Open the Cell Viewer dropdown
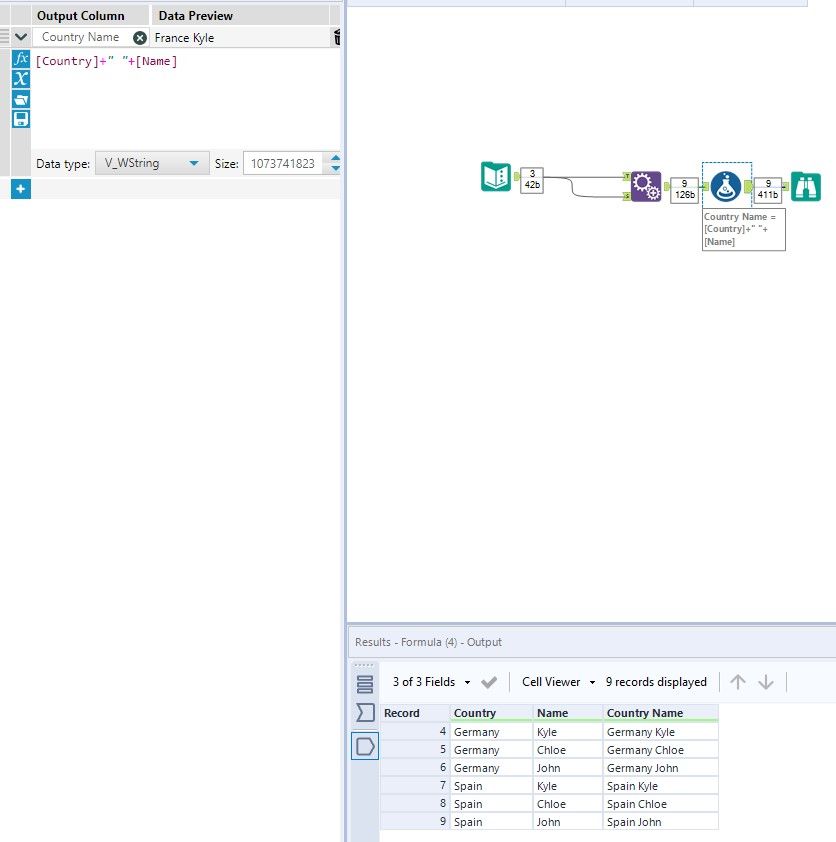 [558, 682]
